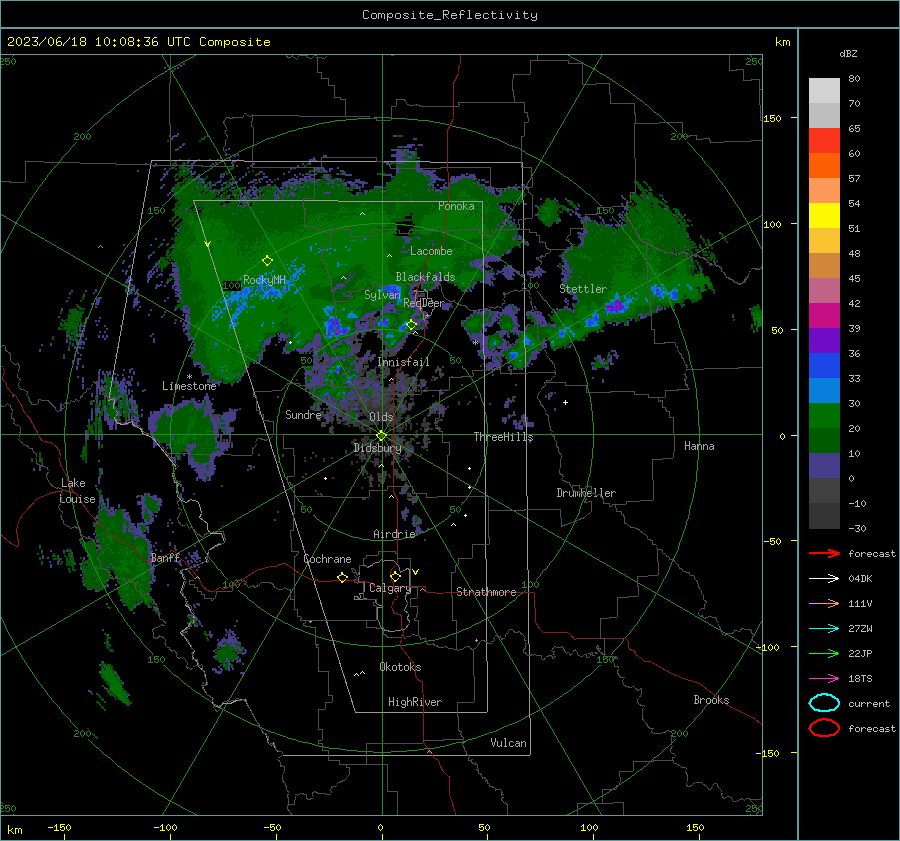Click the forecast label beside the red arrow
Viewport: 900px width, 841px height.
(872, 553)
